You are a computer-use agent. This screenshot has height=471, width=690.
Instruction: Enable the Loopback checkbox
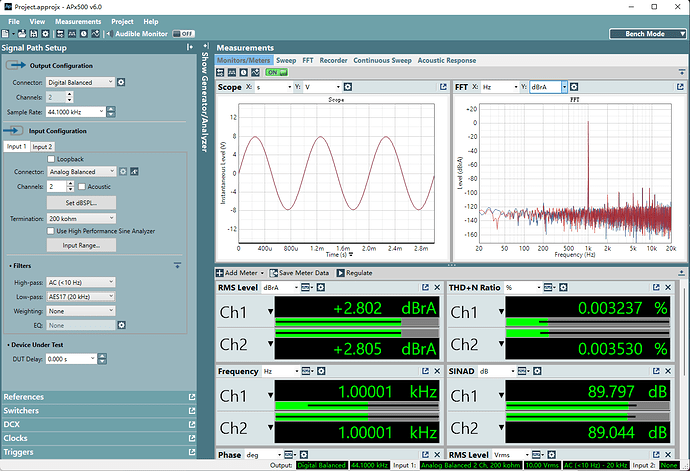(x=51, y=159)
